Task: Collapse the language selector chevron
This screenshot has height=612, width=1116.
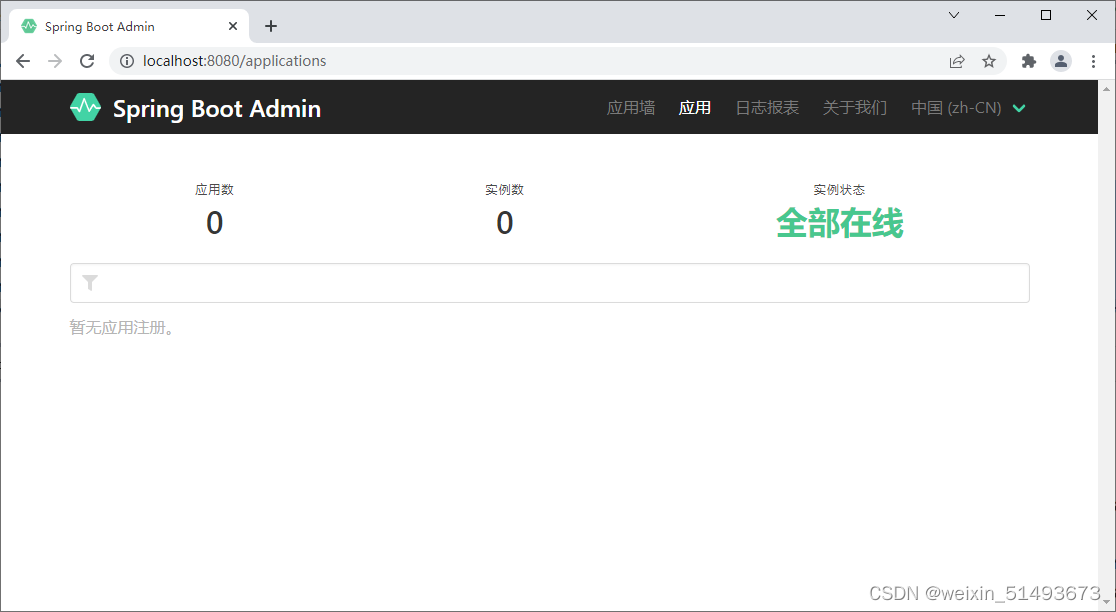Action: (x=1019, y=108)
